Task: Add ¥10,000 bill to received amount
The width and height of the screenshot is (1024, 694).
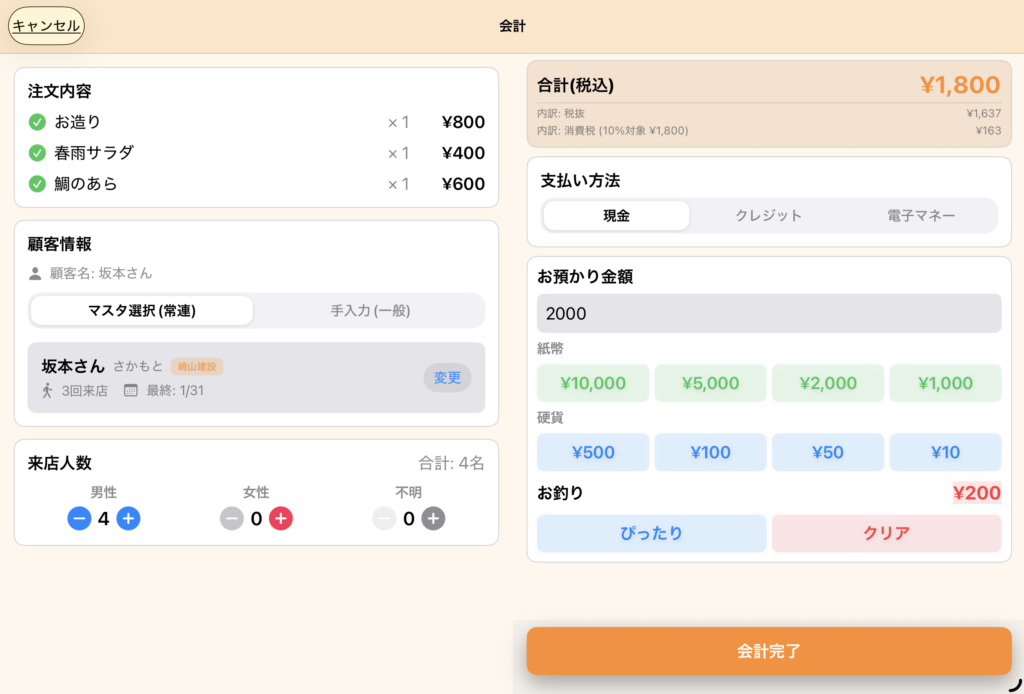Action: 593,383
